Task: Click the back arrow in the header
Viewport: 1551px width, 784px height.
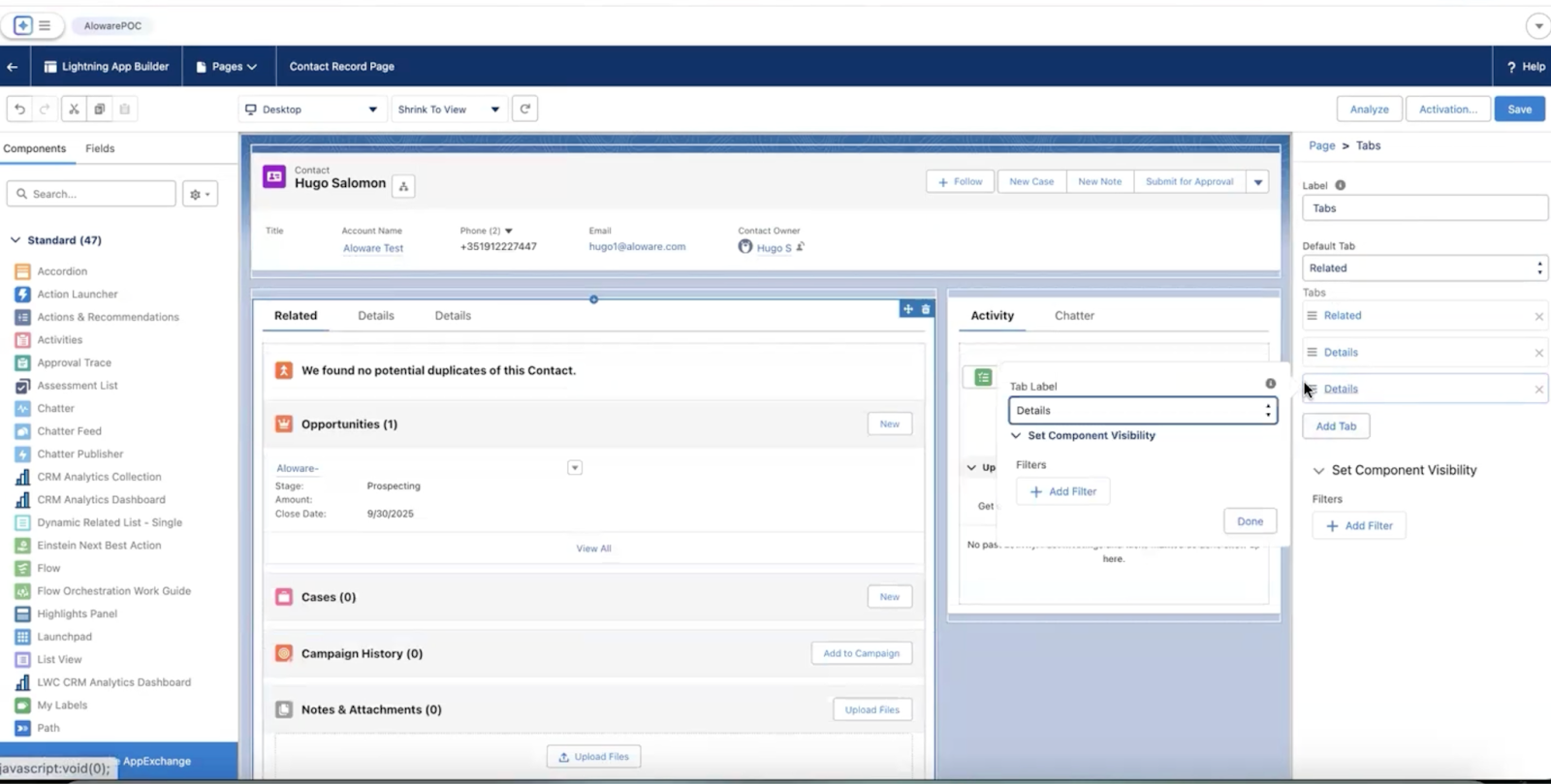Action: tap(13, 67)
